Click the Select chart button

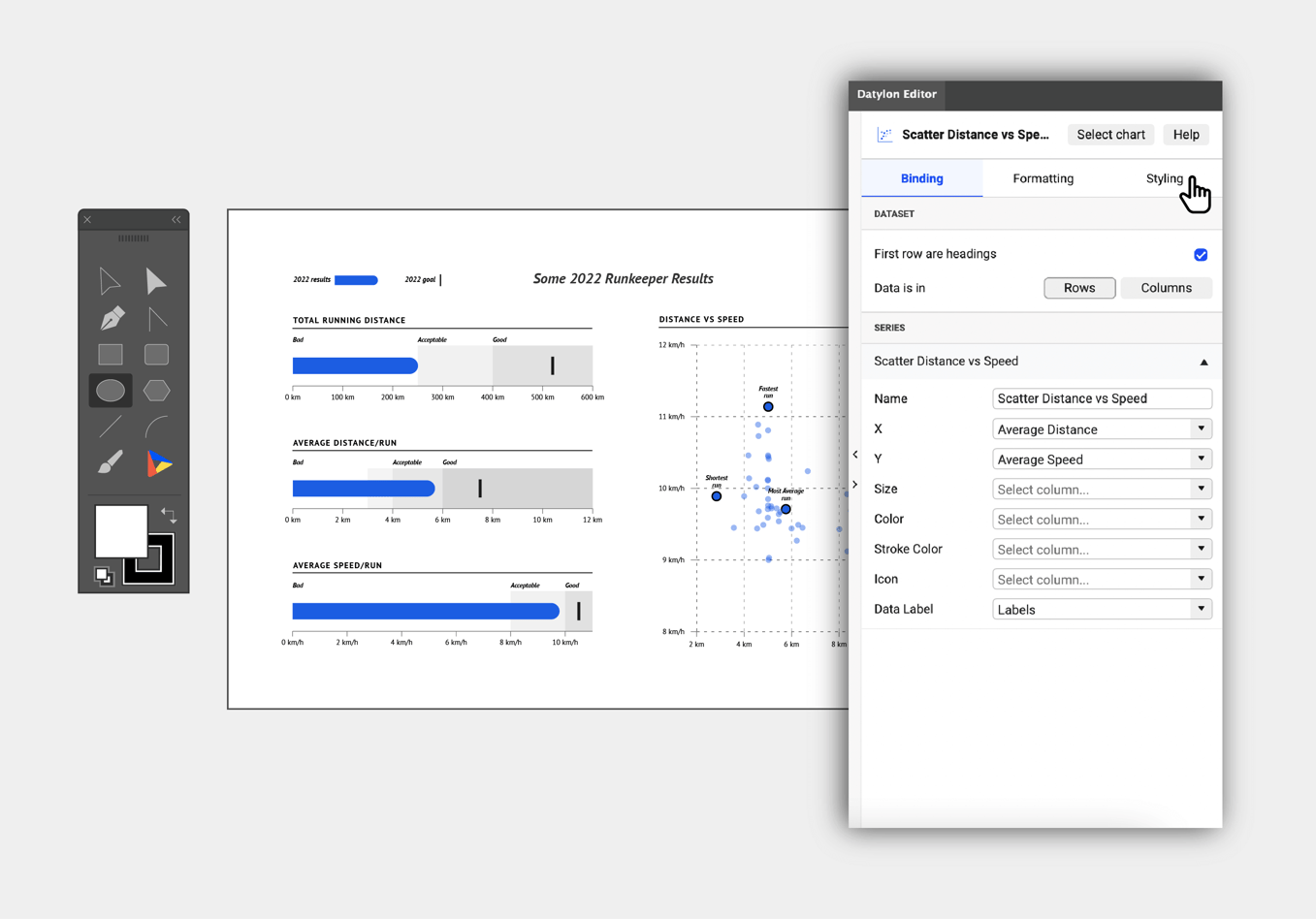[x=1109, y=135]
